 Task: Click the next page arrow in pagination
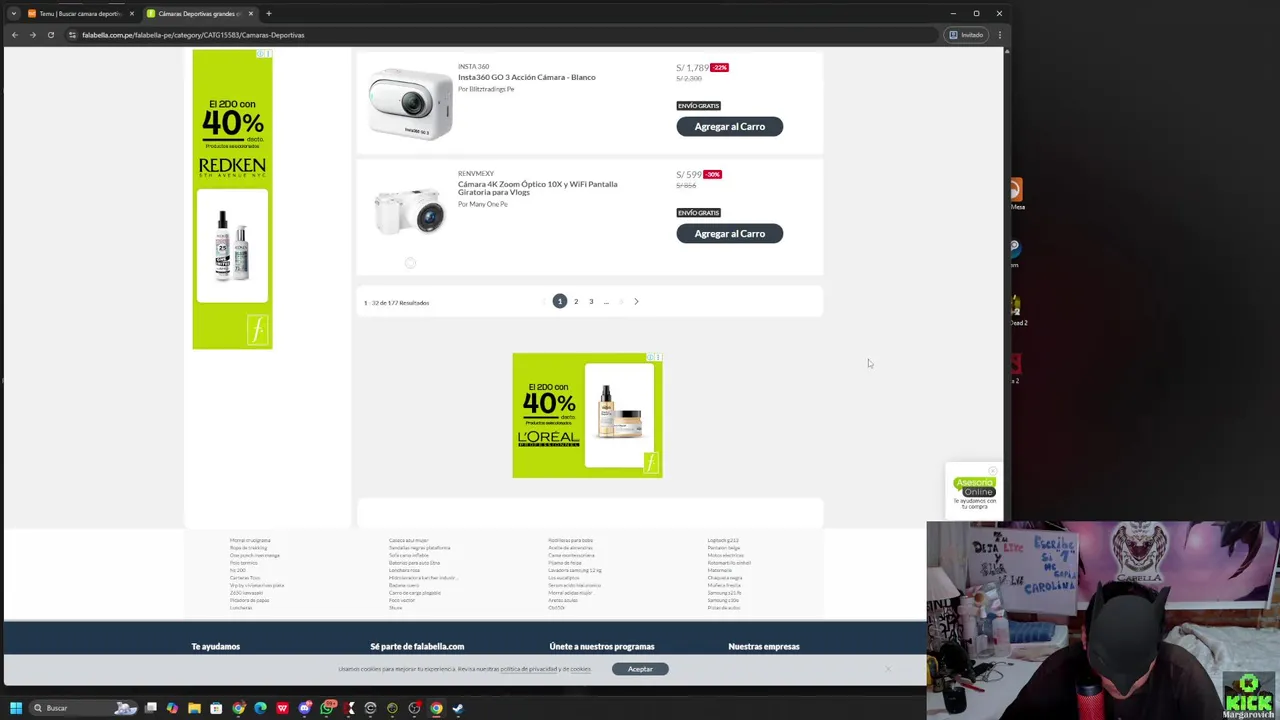(x=636, y=301)
